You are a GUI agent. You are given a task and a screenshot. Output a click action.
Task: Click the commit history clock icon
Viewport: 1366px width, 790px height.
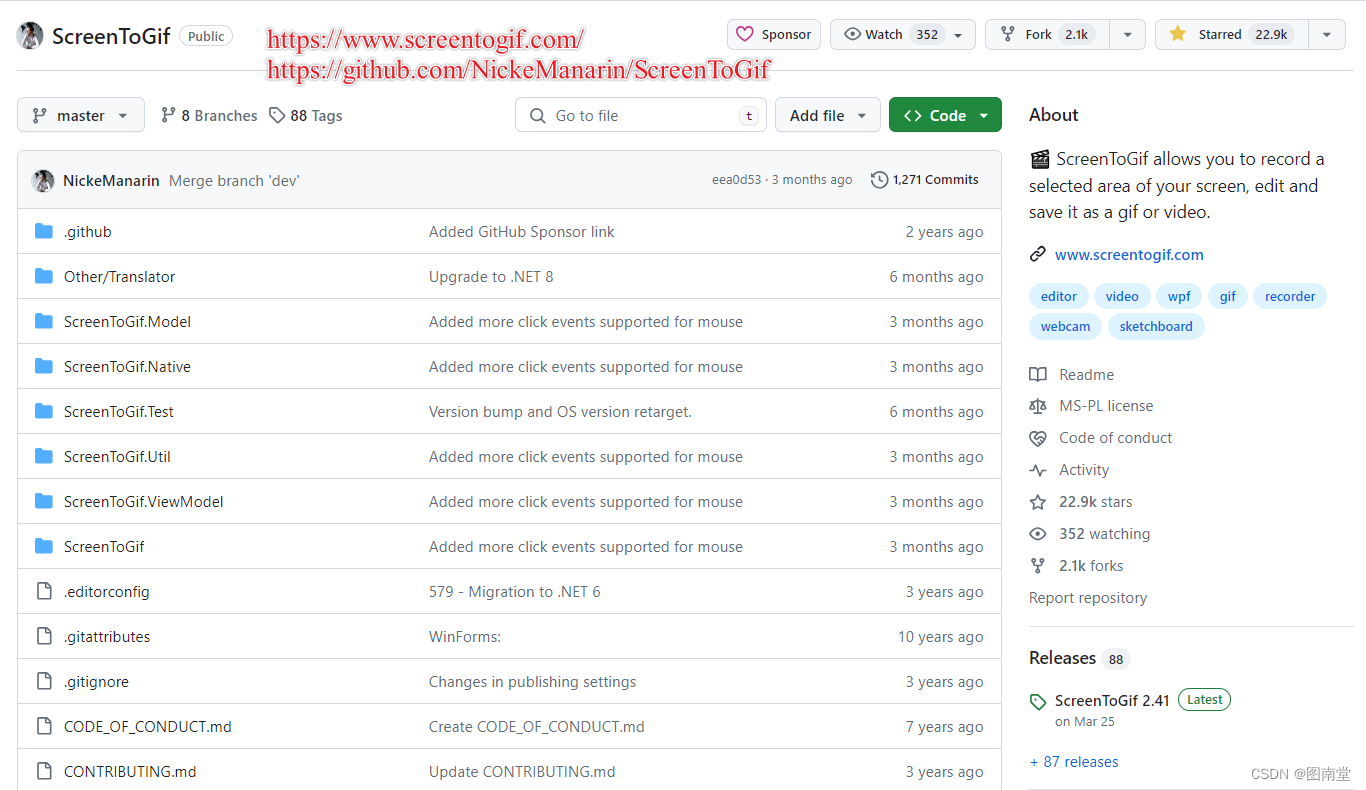pos(879,180)
